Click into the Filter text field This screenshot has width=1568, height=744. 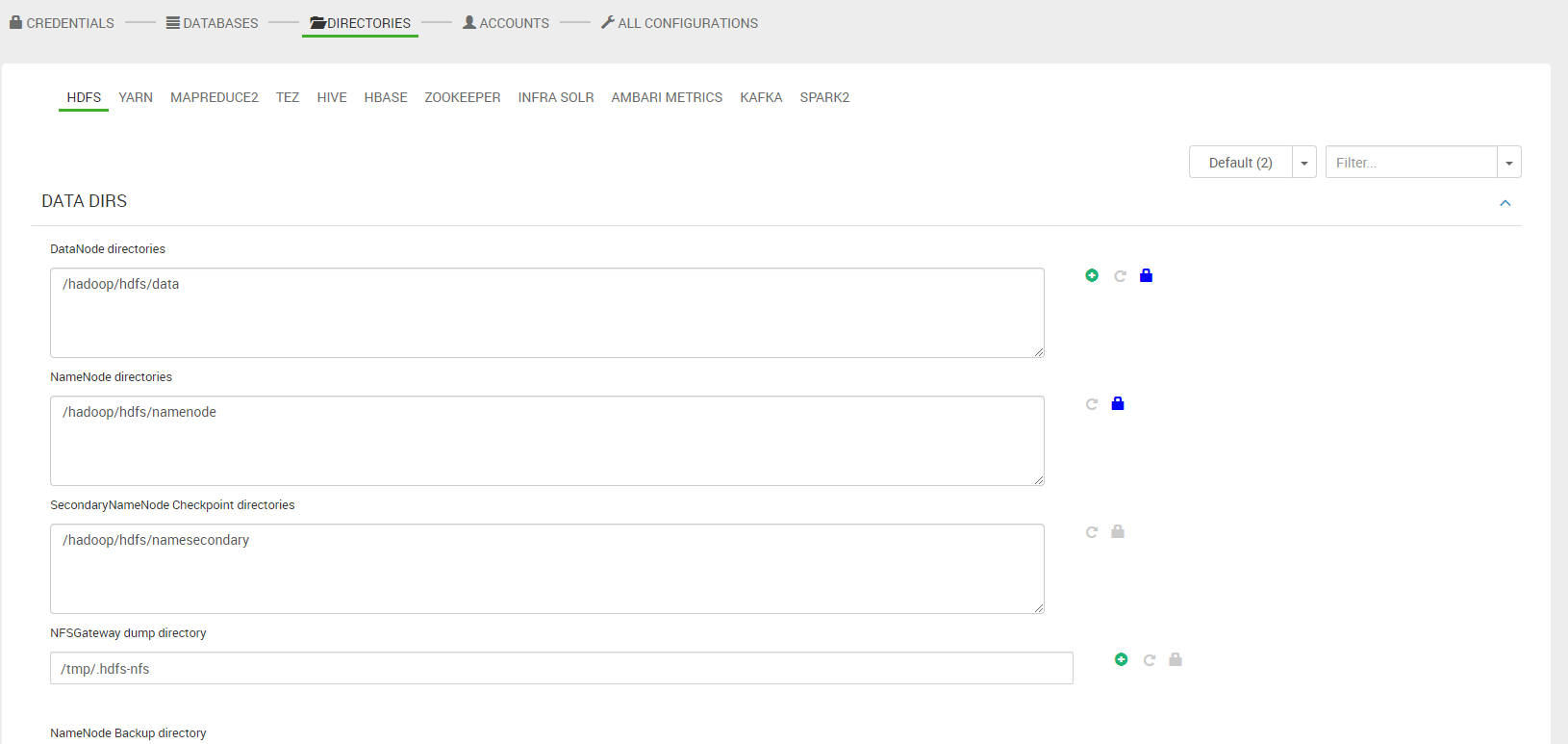[1410, 163]
